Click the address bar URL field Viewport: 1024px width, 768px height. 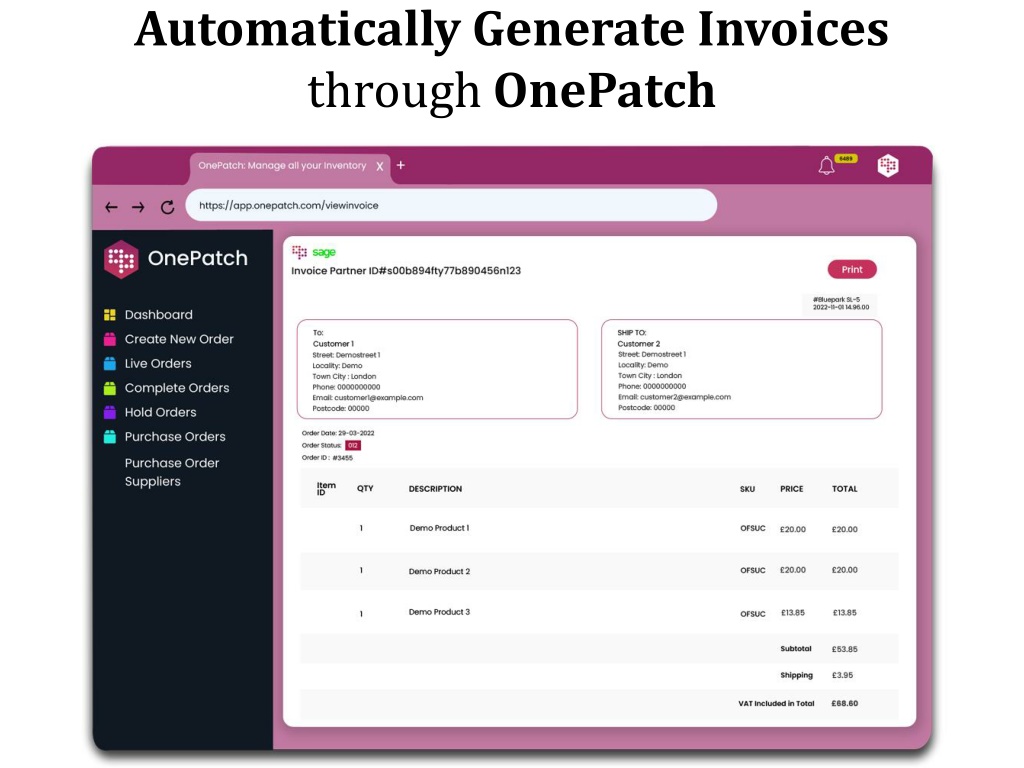click(451, 205)
